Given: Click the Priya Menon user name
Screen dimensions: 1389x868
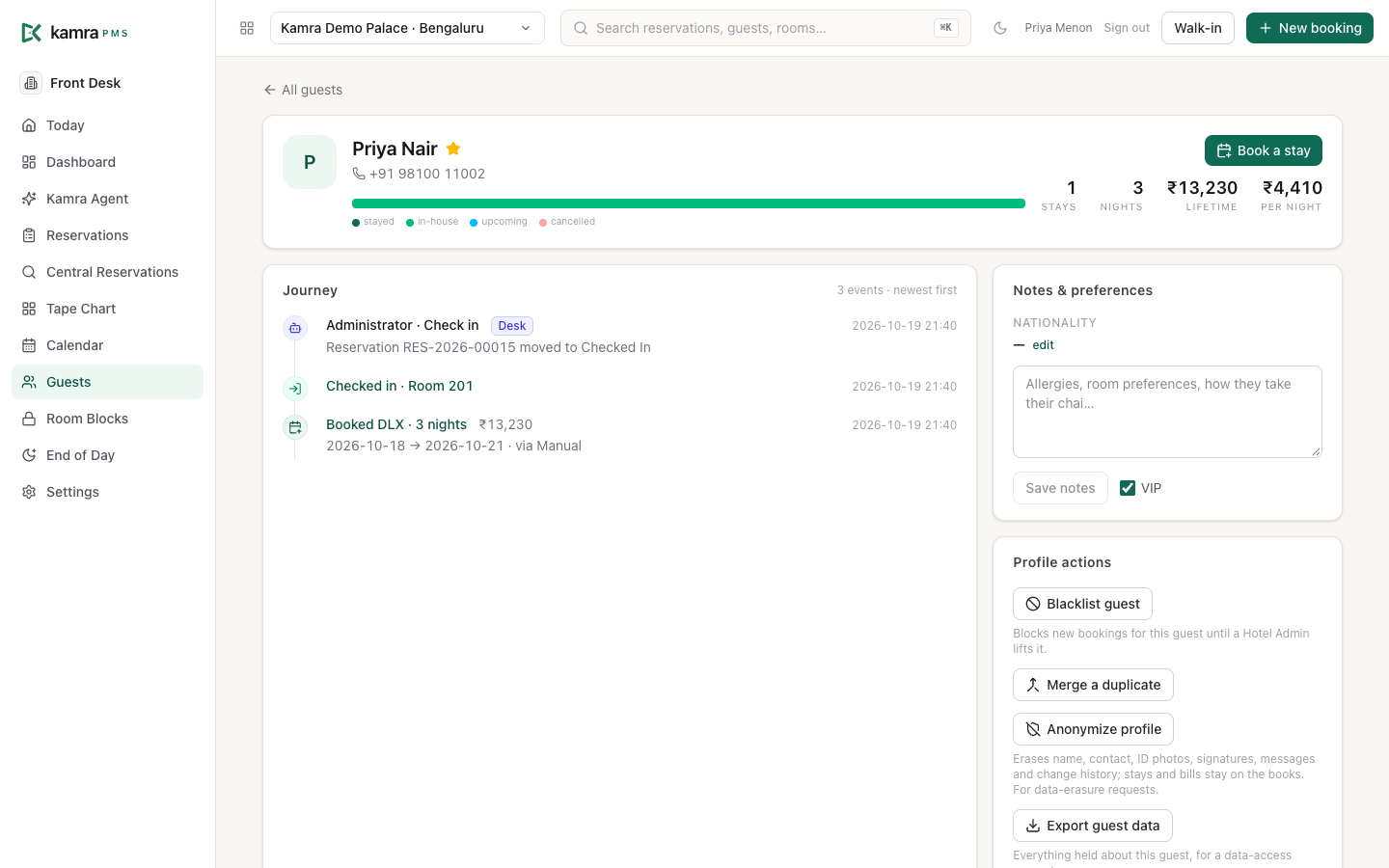Looking at the screenshot, I should pos(1058,28).
